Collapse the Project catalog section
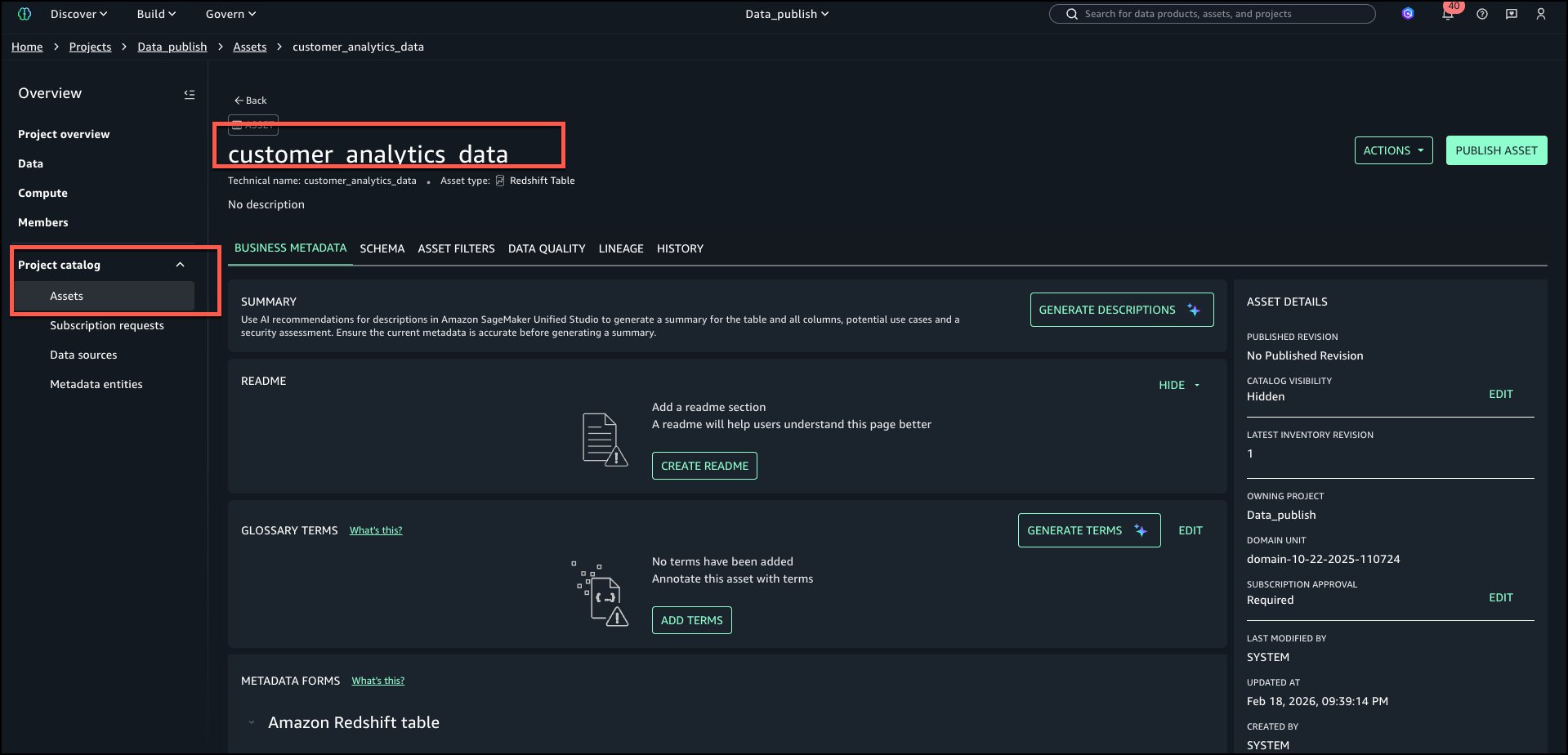 [180, 265]
